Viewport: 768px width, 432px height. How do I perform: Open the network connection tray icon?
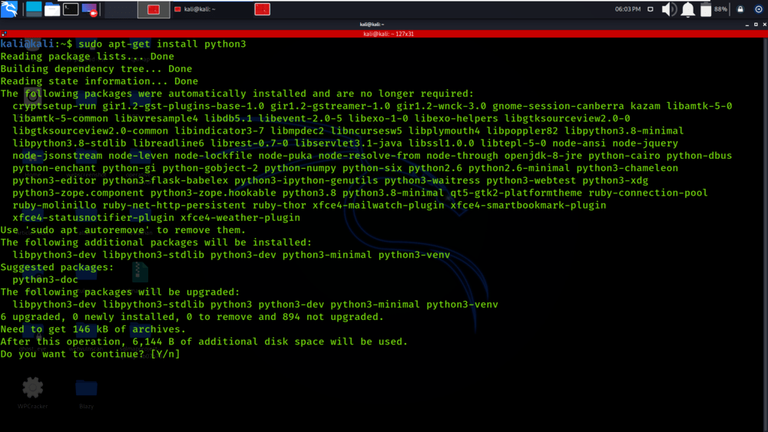click(650, 9)
